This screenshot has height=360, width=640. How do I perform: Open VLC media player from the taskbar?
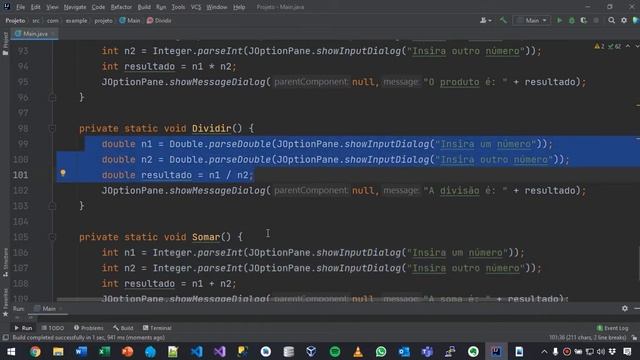[358, 351]
